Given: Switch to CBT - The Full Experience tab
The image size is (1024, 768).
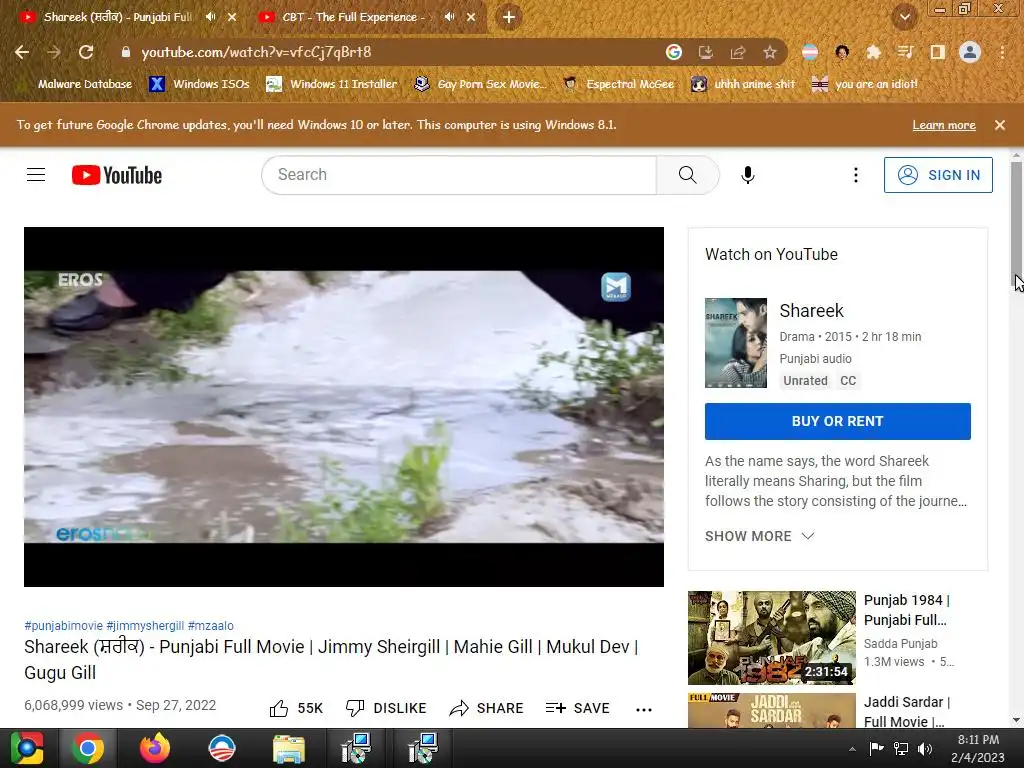Looking at the screenshot, I should pos(353,17).
